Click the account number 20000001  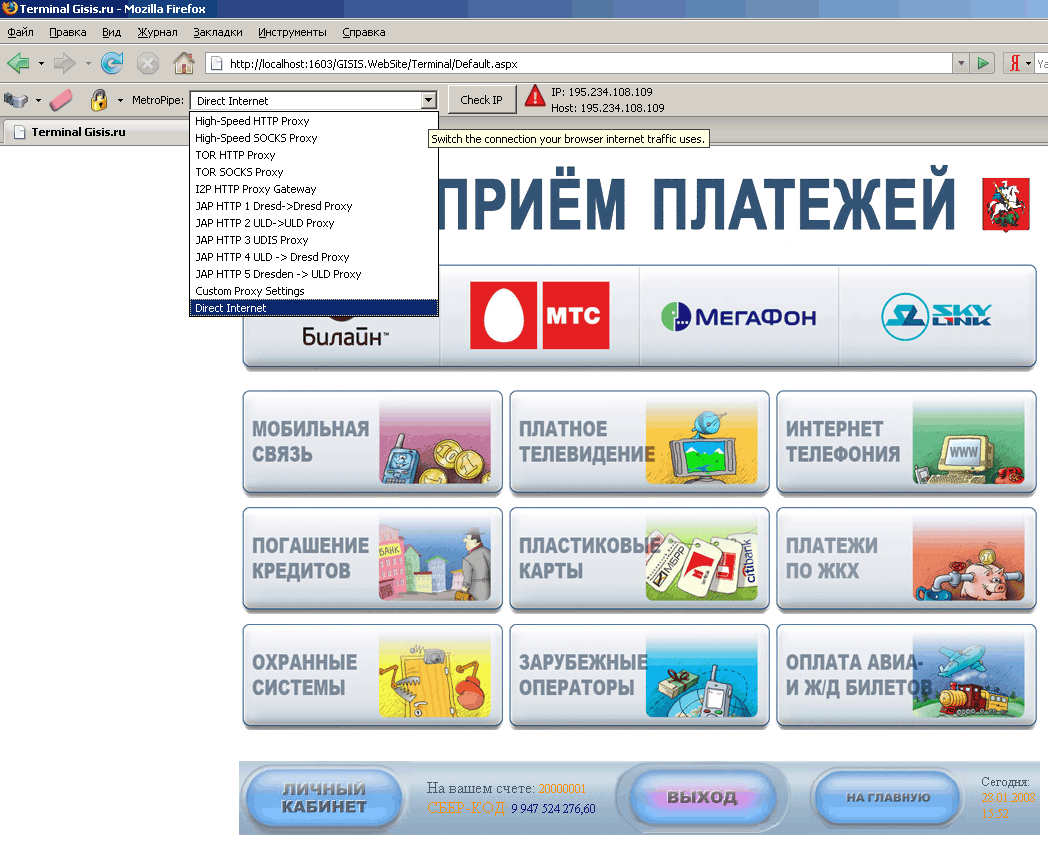tap(562, 789)
